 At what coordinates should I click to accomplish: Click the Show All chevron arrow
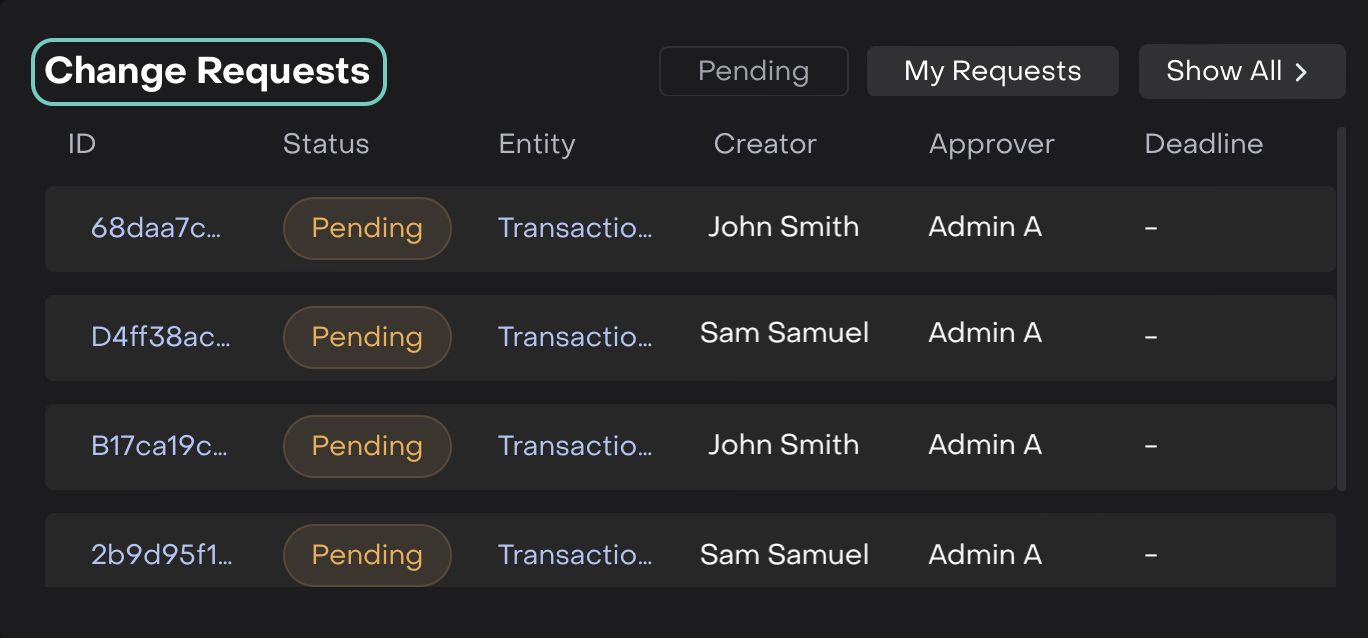1301,72
